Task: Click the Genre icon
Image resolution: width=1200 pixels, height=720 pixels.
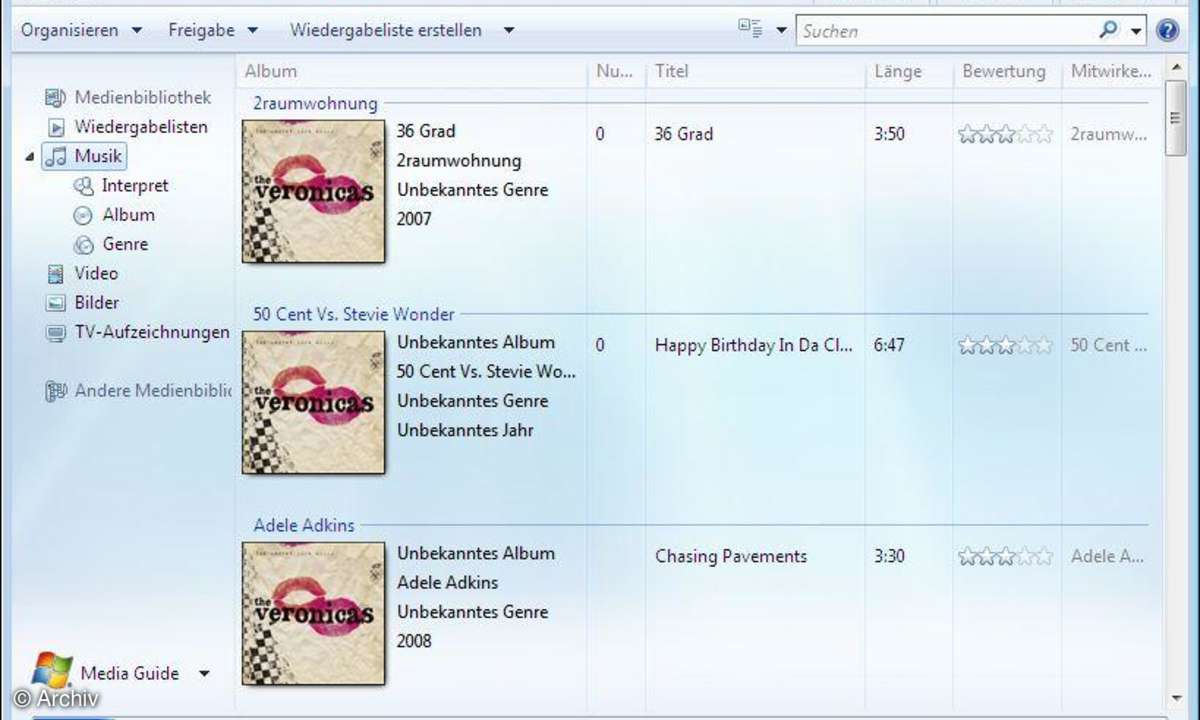Action: tap(84, 244)
